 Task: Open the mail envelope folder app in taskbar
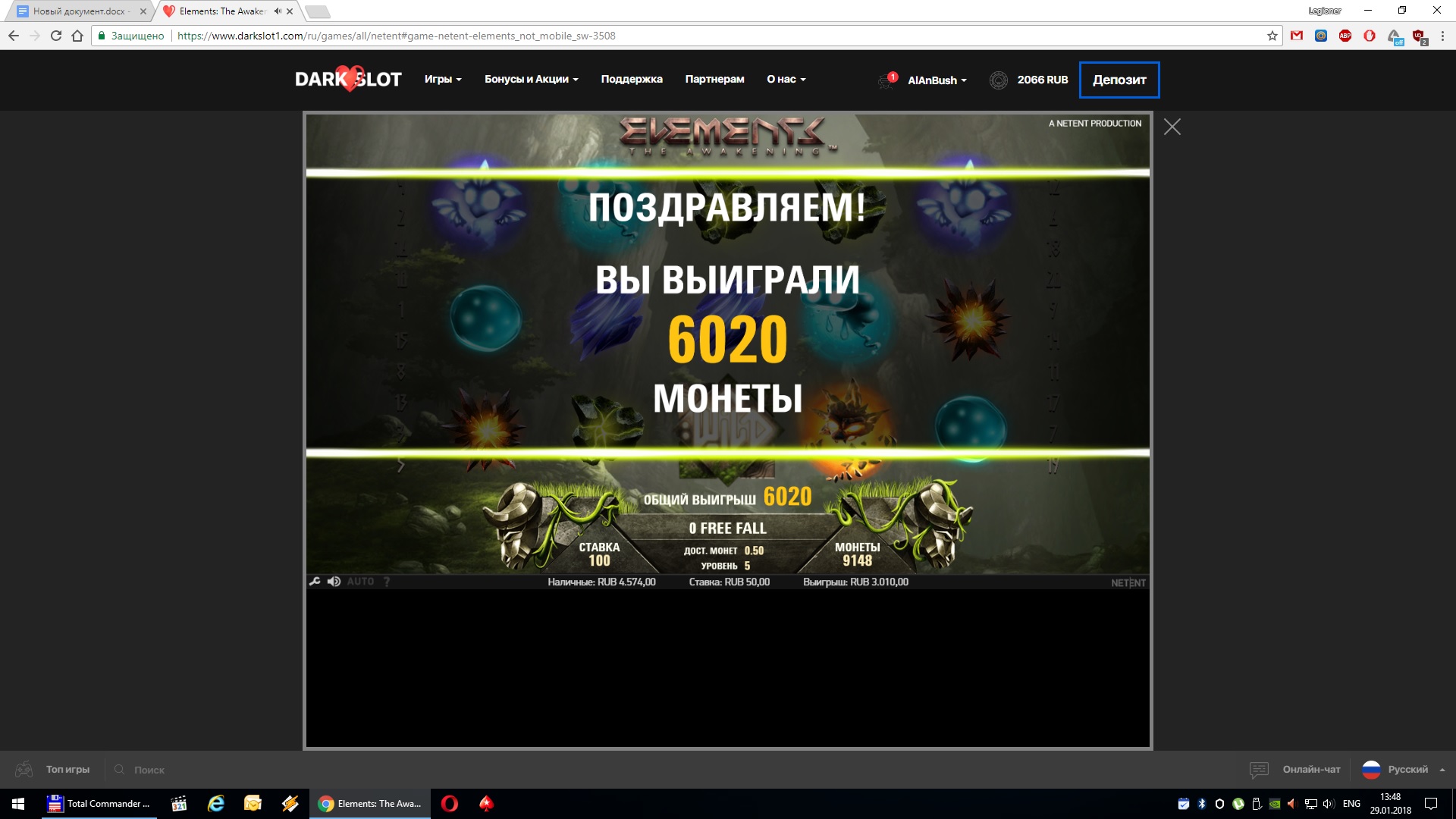pos(253,804)
